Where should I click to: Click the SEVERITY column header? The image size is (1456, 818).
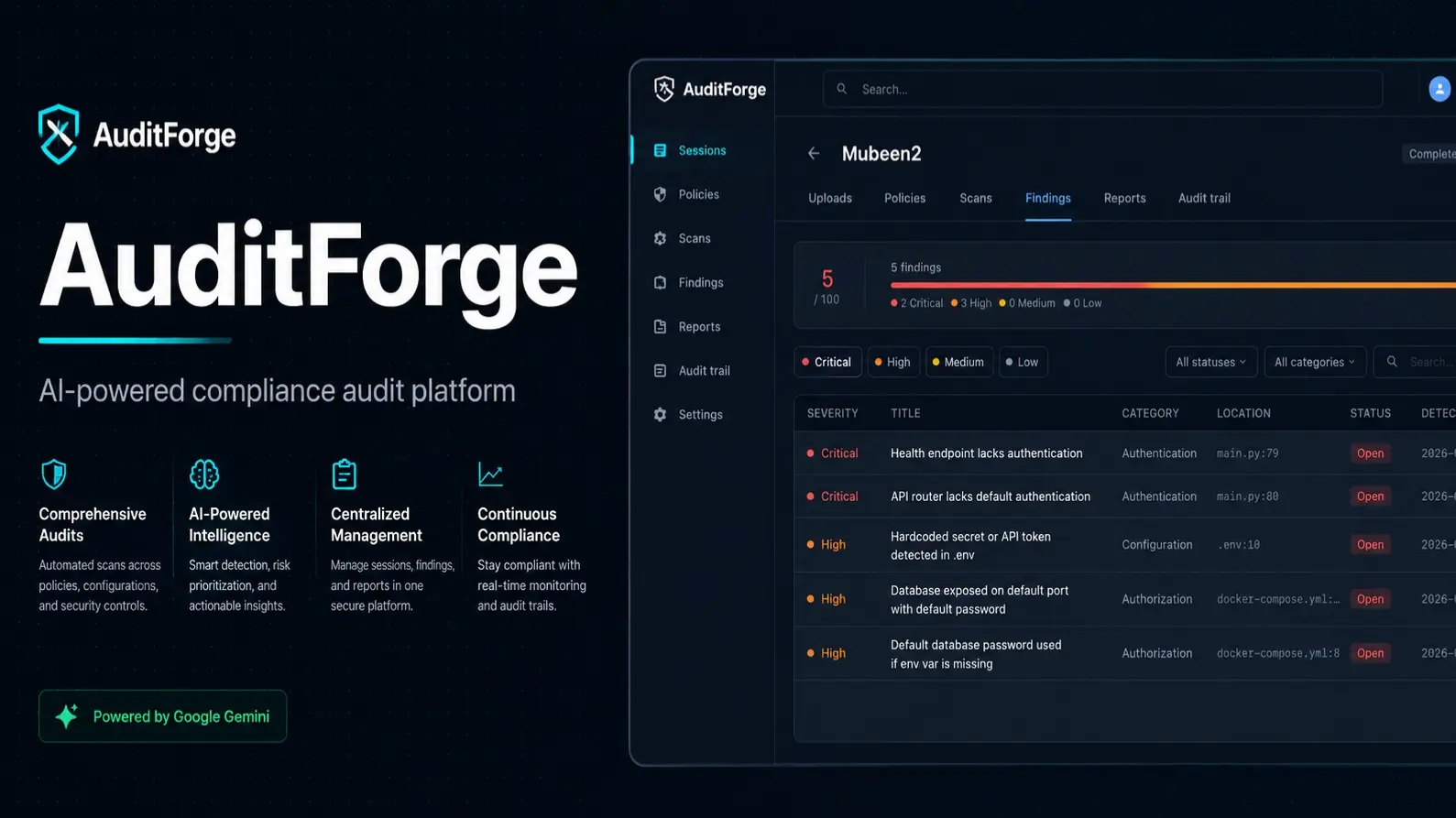tap(832, 413)
